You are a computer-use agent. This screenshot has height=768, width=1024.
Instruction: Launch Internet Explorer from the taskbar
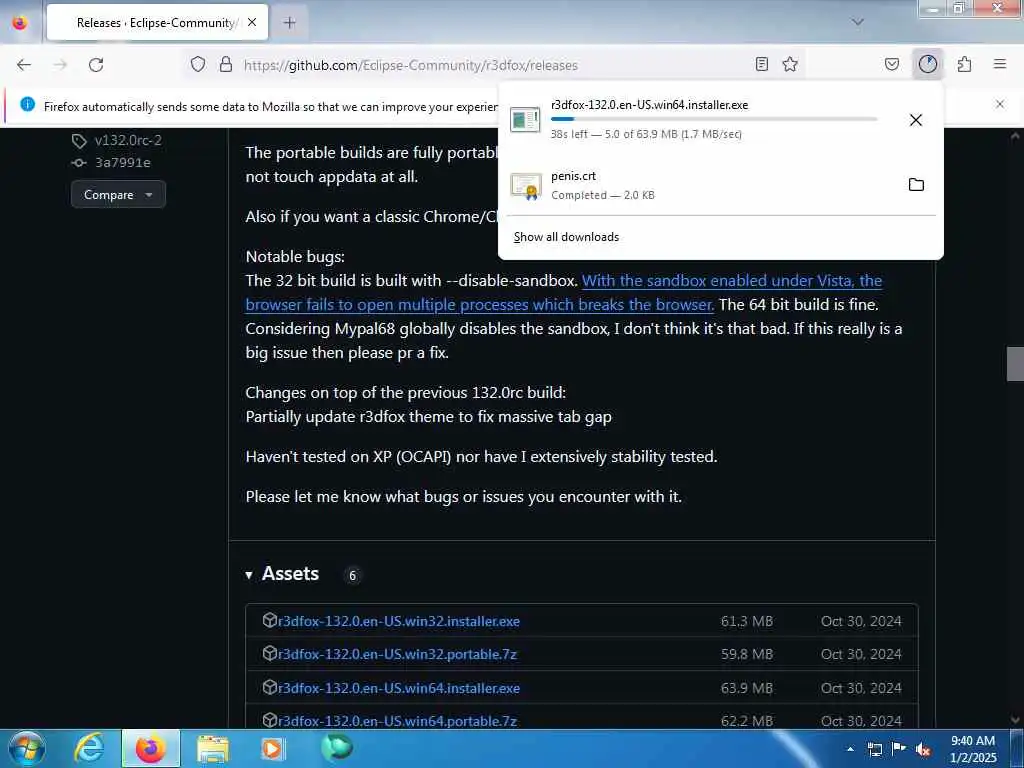click(89, 748)
